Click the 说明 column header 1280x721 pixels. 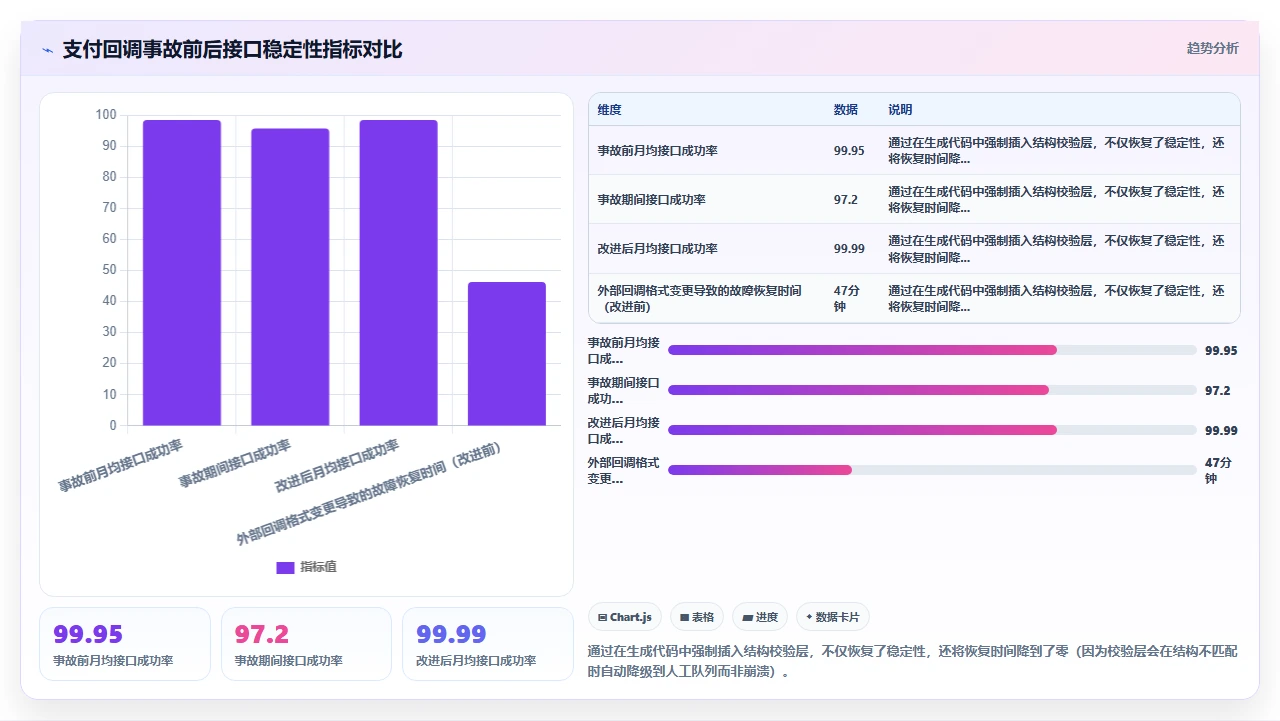tap(900, 110)
